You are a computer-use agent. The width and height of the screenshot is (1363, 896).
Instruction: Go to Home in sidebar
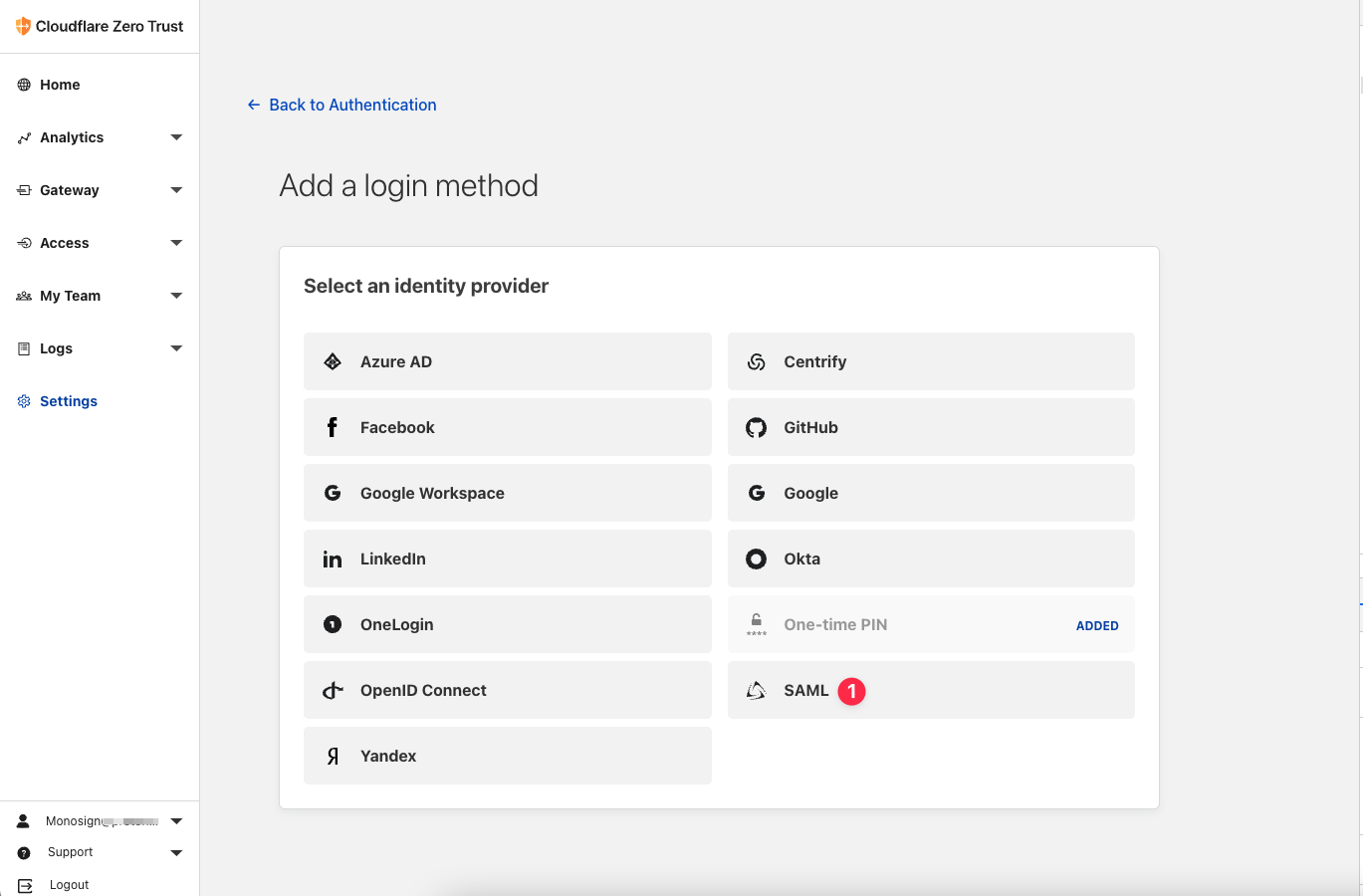(59, 85)
